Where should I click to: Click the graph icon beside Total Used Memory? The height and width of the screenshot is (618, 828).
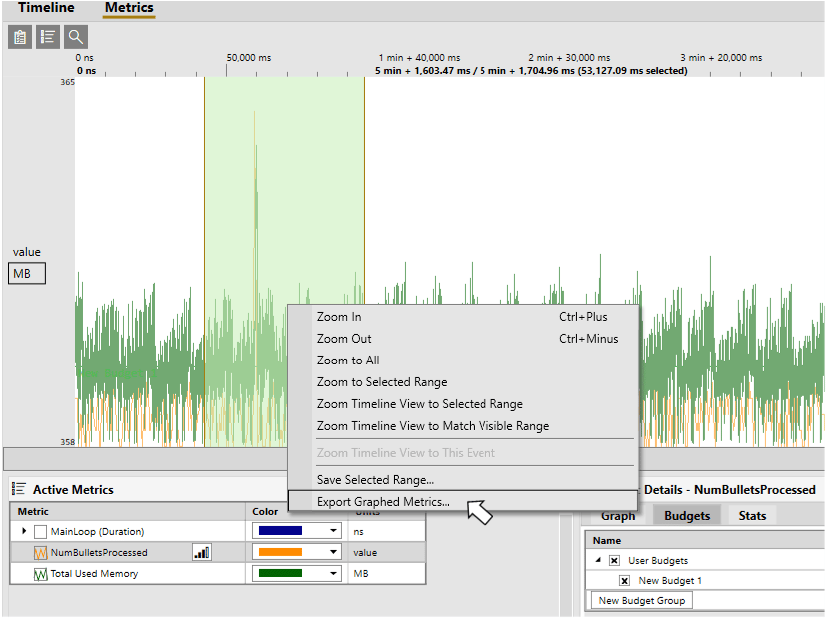(x=40, y=574)
